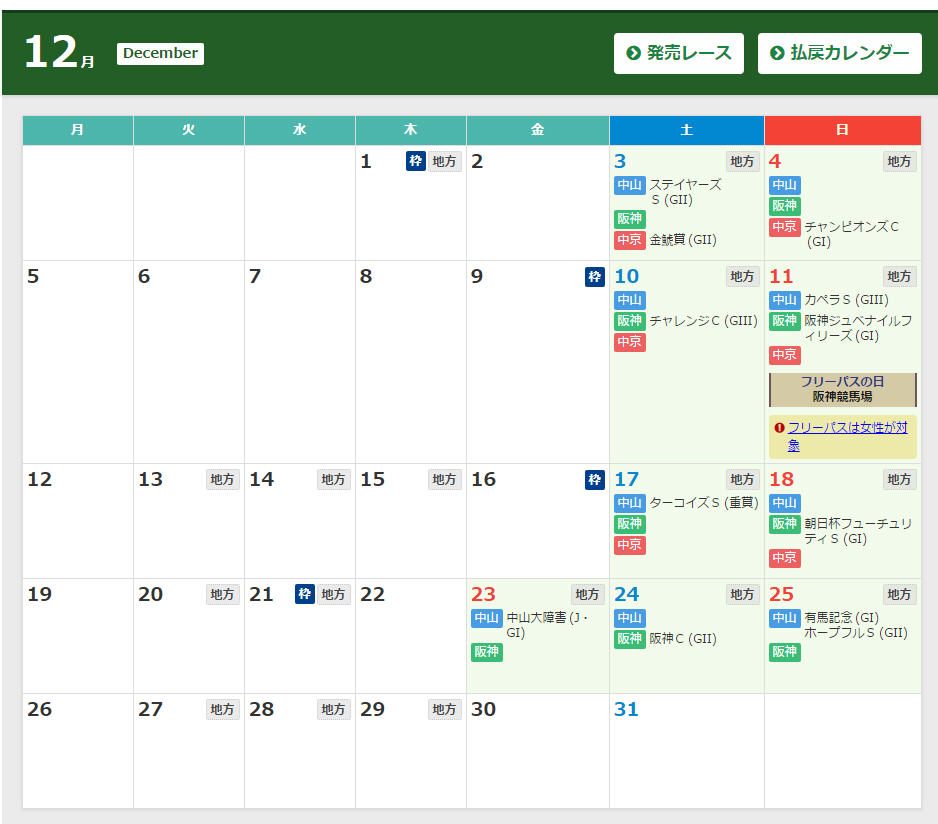Click 地方 tag on December 13
938x824 pixels.
point(222,480)
